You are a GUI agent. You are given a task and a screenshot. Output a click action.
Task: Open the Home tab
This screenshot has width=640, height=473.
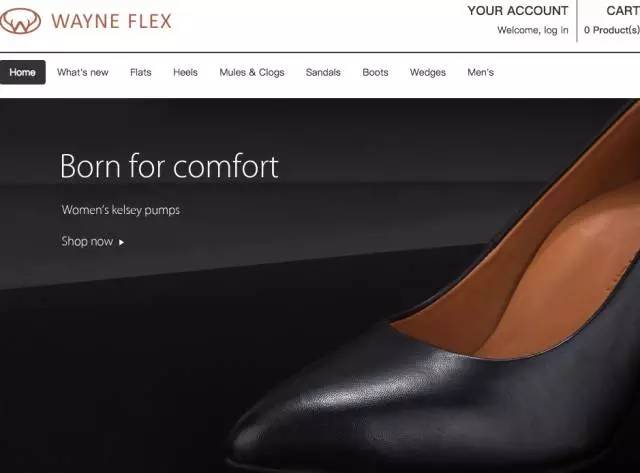click(x=22, y=72)
